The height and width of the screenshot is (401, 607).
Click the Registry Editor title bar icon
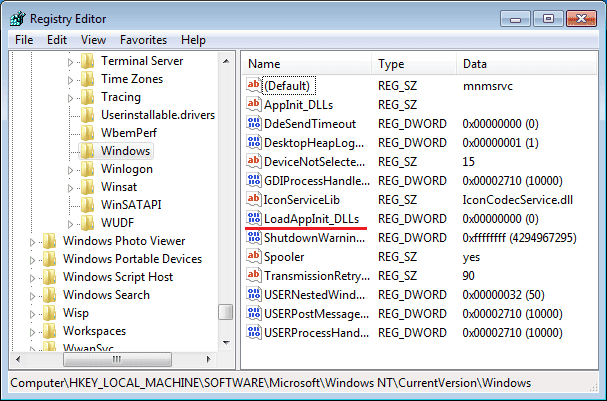pyautogui.click(x=18, y=19)
